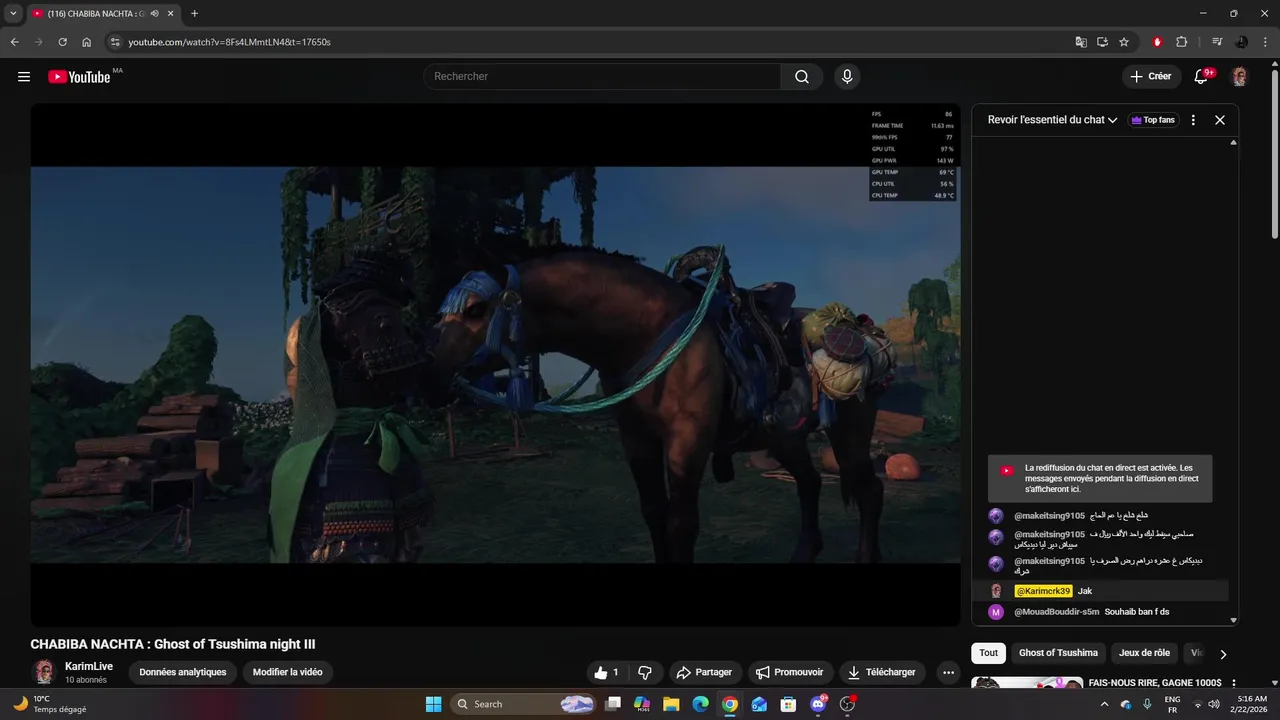Expand the tab search dropdown arrow
The width and height of the screenshot is (1280, 720).
pos(13,14)
